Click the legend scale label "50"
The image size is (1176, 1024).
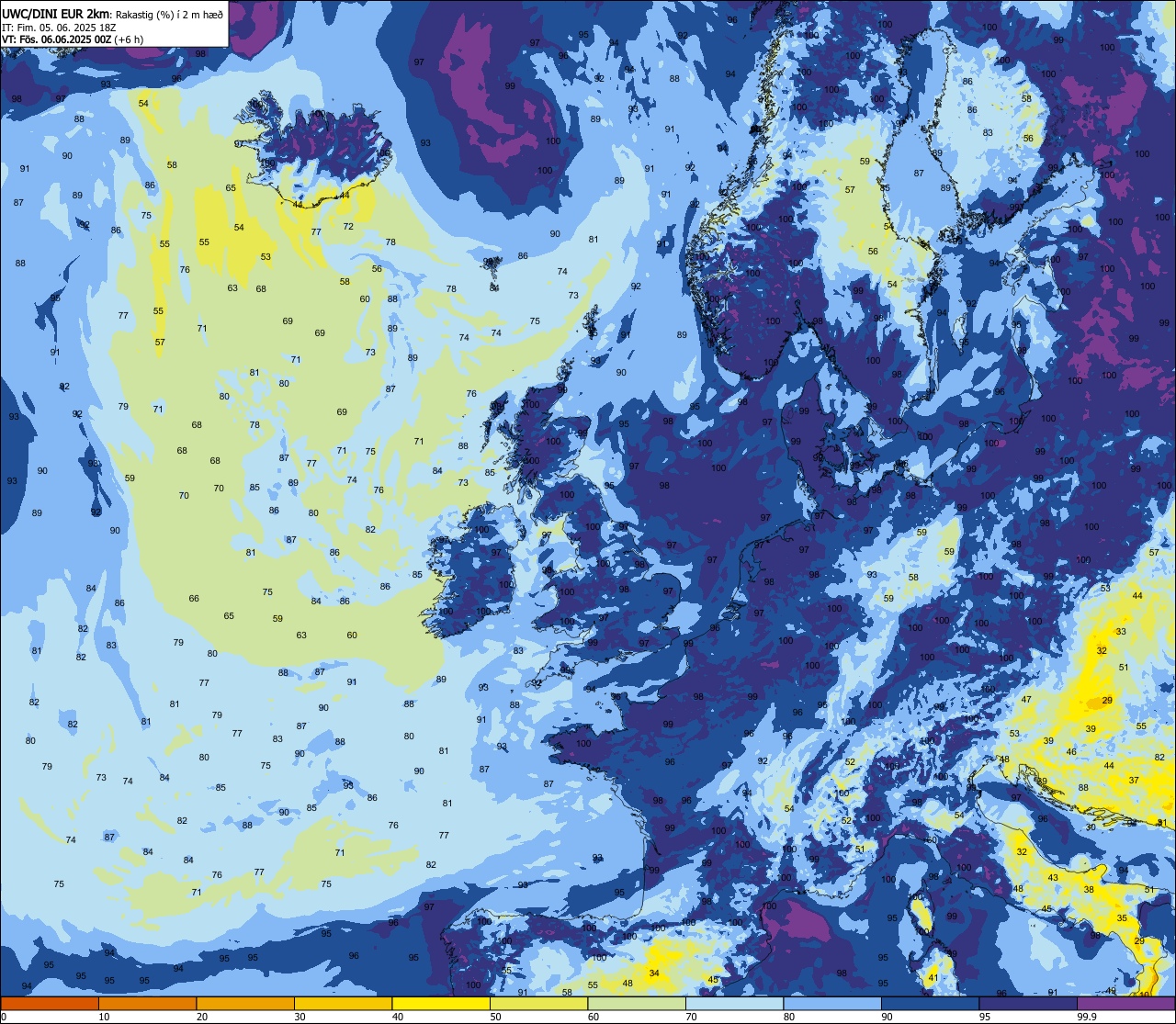pyautogui.click(x=495, y=1017)
